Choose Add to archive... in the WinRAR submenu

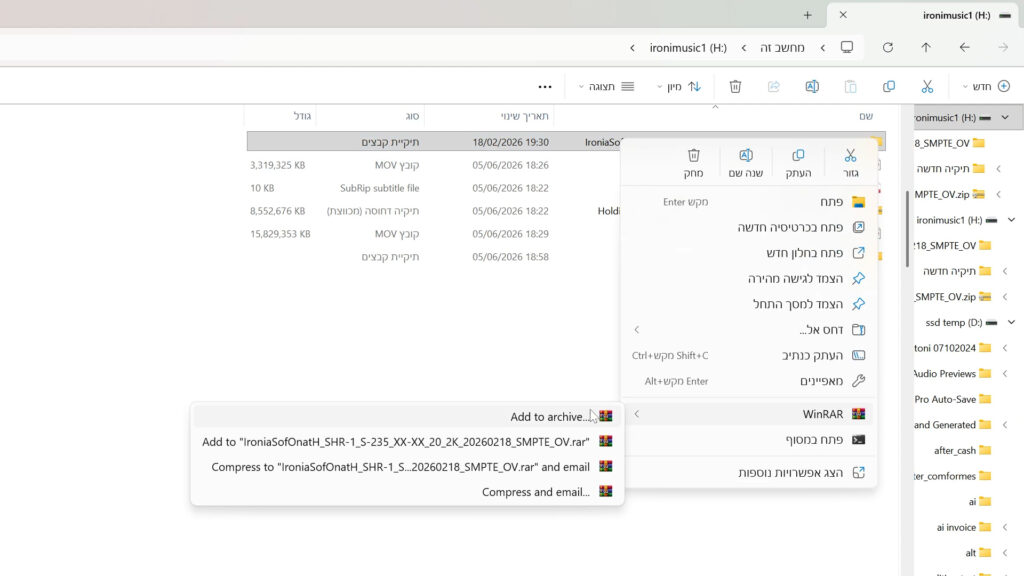(x=408, y=416)
